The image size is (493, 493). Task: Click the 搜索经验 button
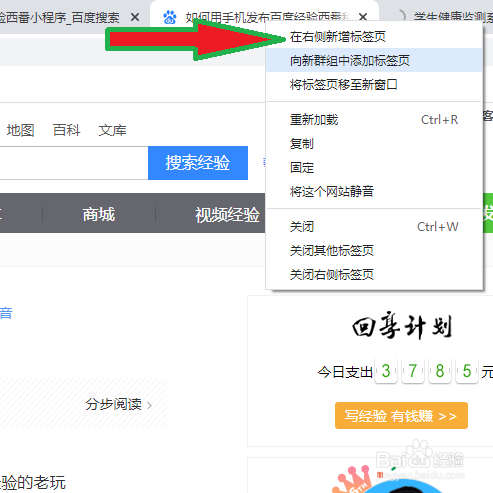click(x=198, y=163)
